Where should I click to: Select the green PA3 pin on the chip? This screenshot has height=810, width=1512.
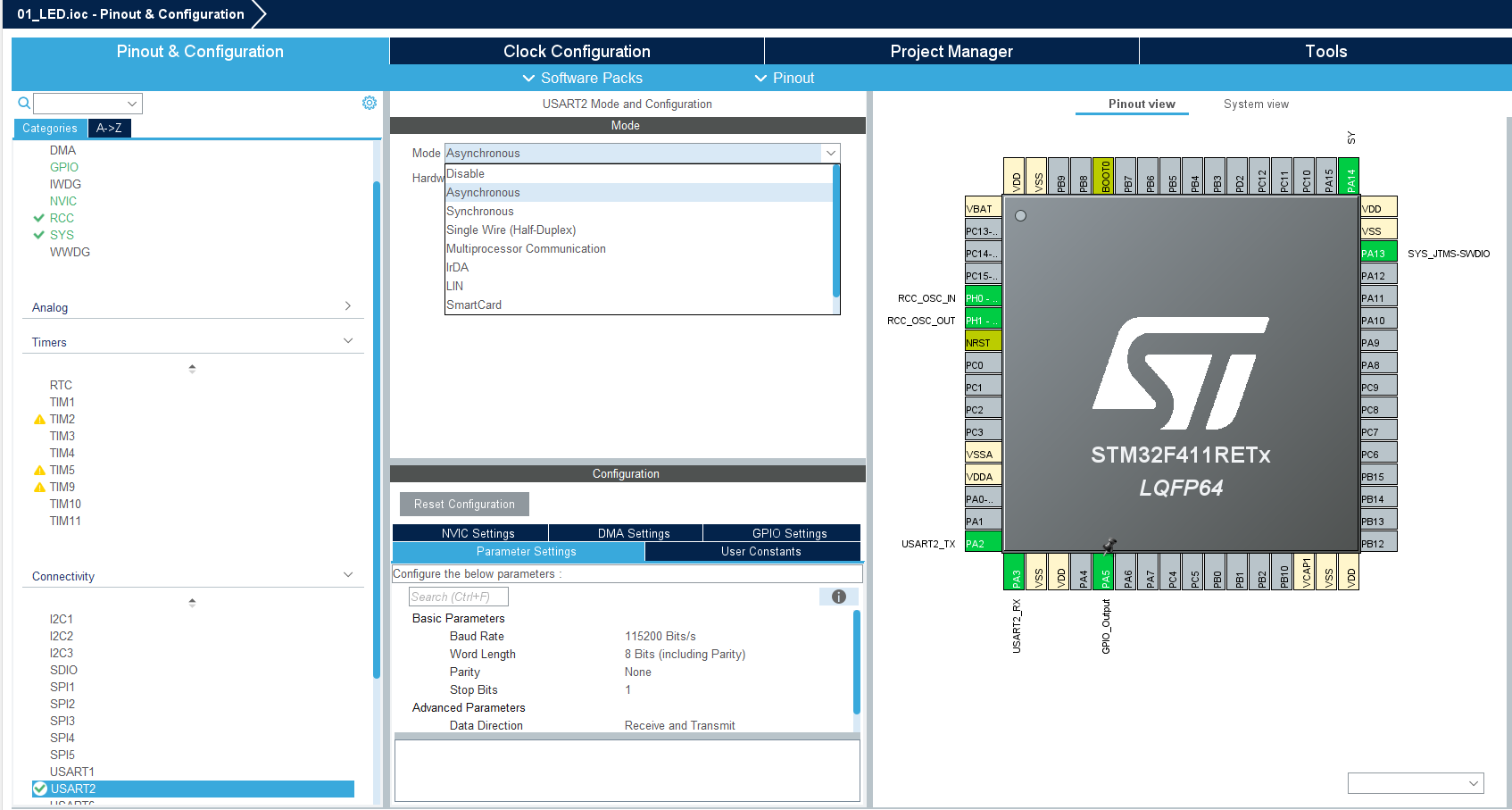tap(1015, 572)
